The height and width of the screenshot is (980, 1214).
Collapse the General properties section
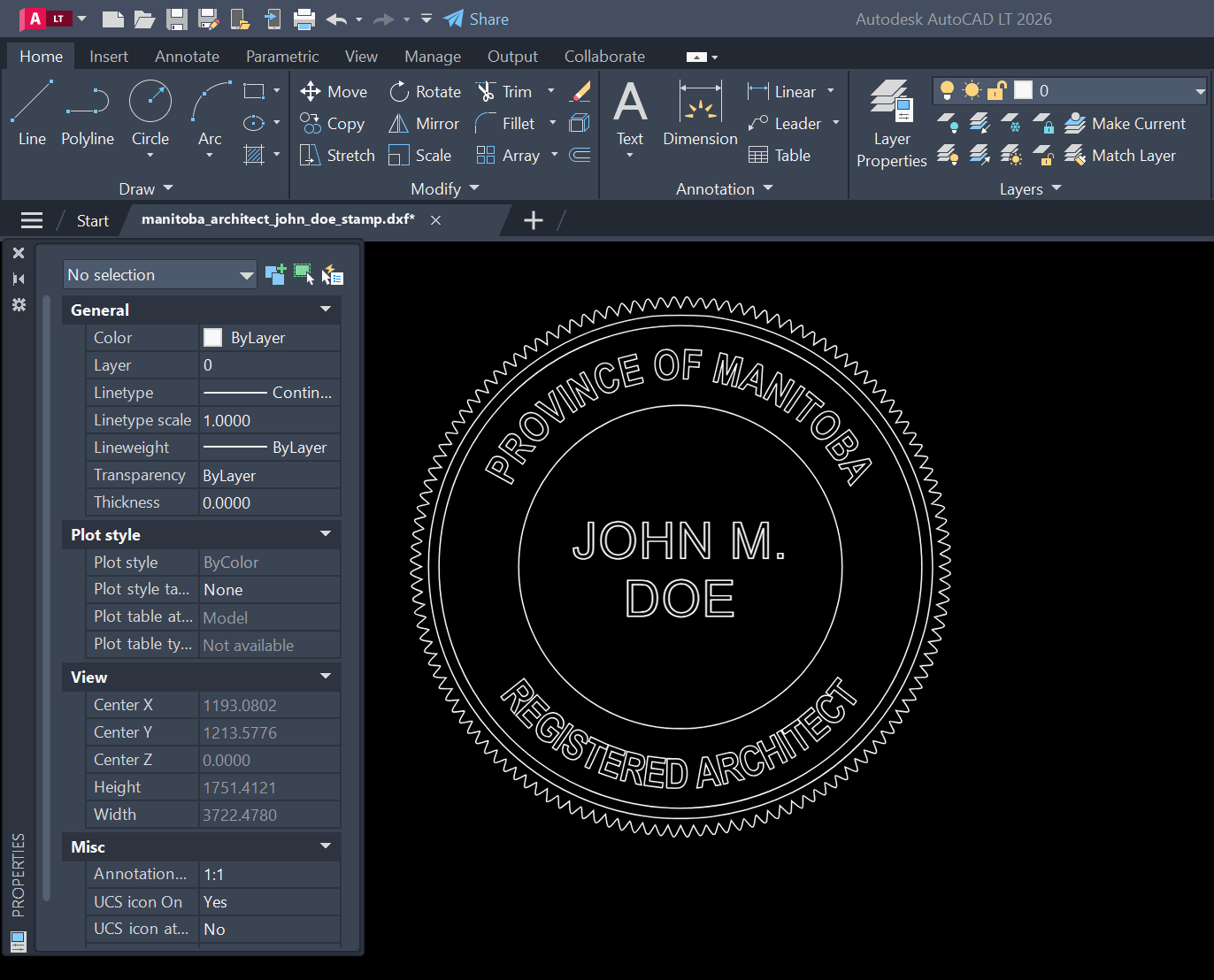point(326,310)
